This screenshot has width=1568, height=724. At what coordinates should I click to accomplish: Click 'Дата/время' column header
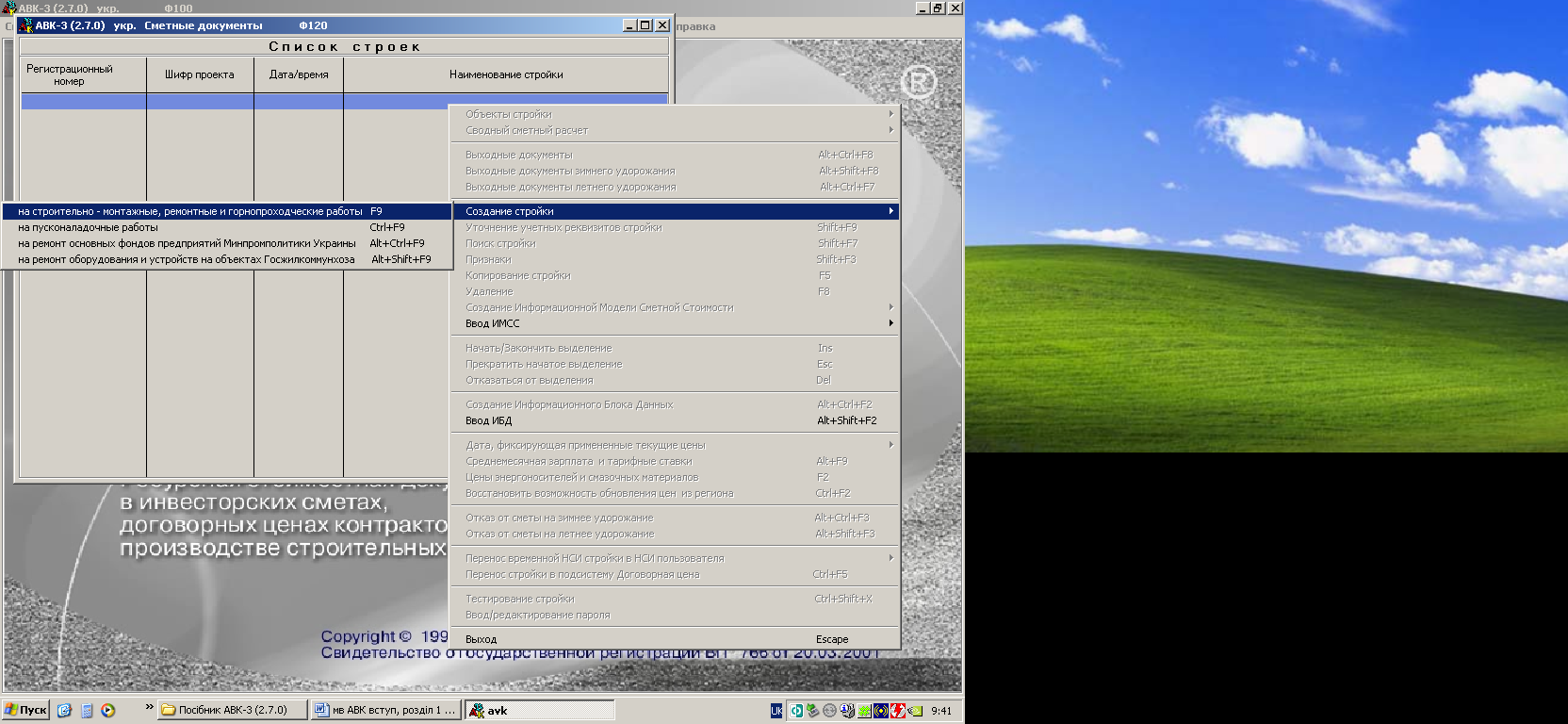299,74
